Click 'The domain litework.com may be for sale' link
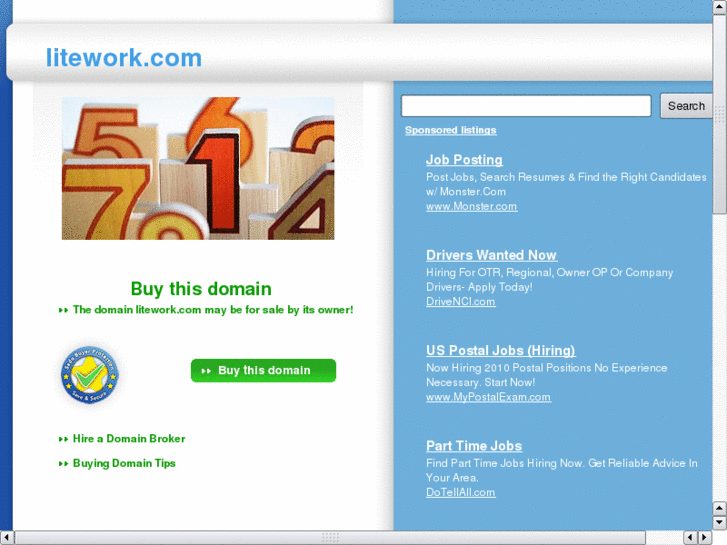The width and height of the screenshot is (727, 545). tap(213, 310)
